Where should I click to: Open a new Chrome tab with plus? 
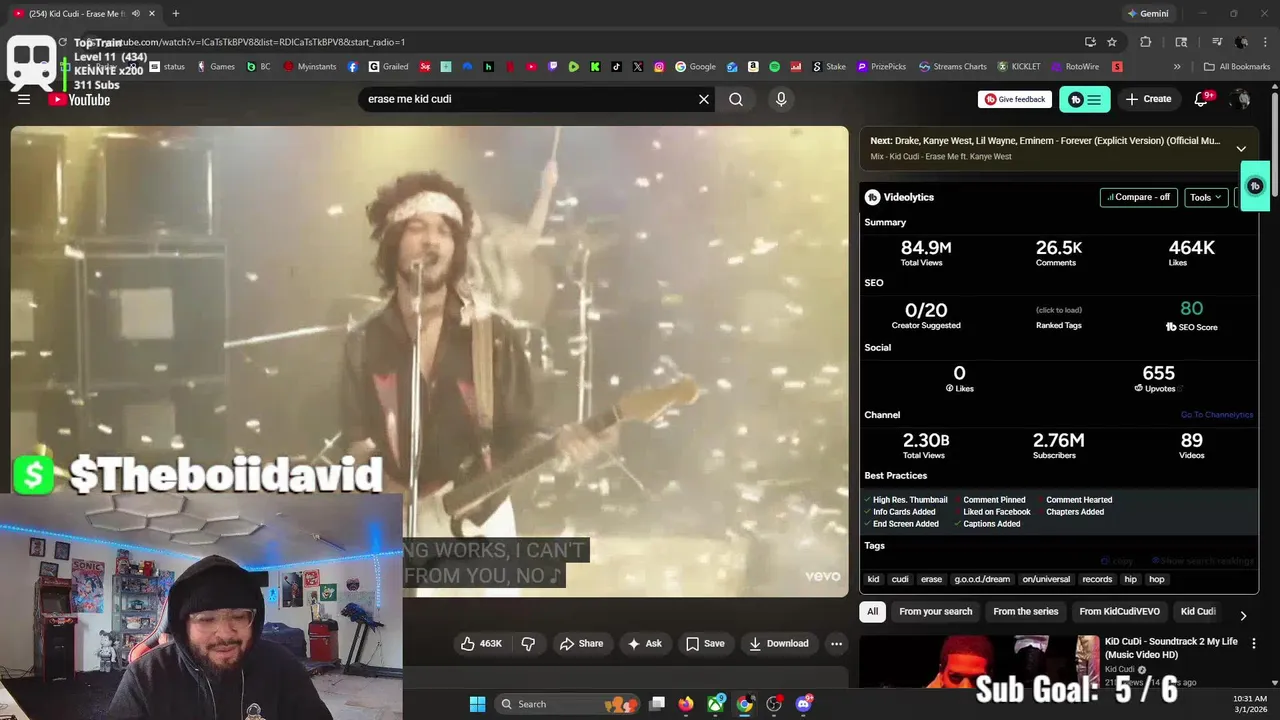(176, 14)
